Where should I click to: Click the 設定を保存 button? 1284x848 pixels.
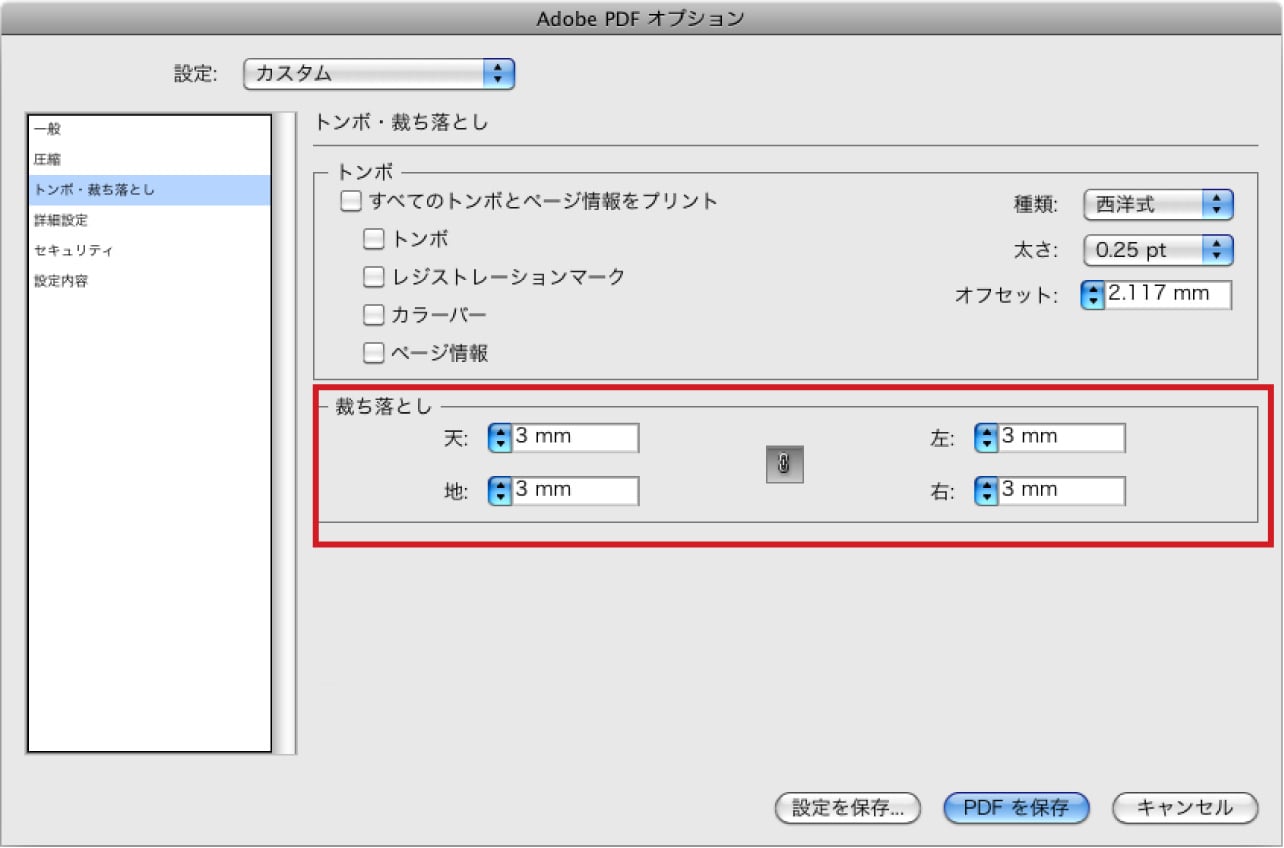coord(847,808)
